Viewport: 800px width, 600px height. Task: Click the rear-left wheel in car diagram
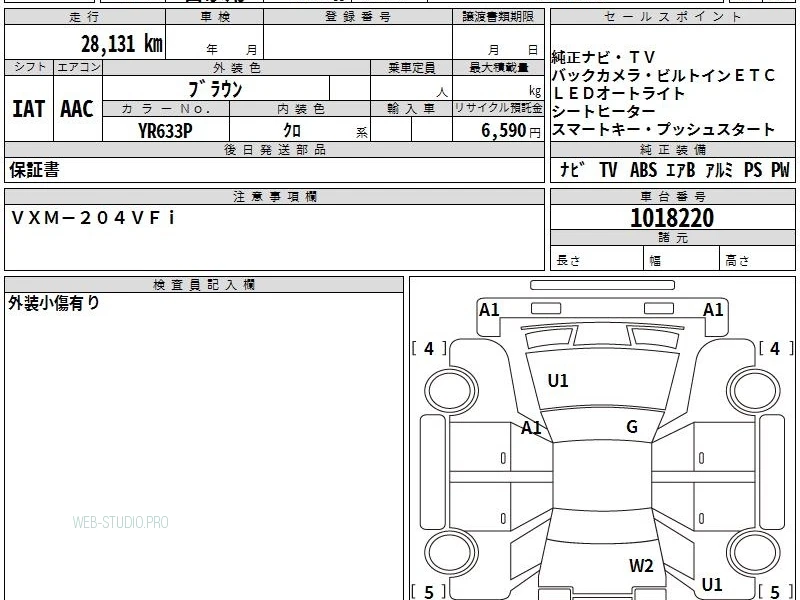[x=451, y=552]
